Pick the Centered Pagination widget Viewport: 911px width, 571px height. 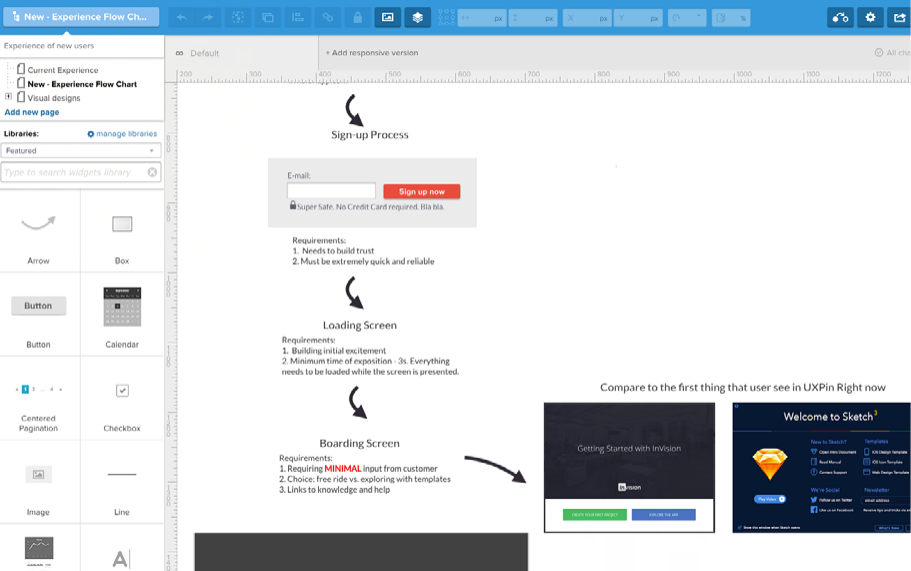(x=39, y=398)
